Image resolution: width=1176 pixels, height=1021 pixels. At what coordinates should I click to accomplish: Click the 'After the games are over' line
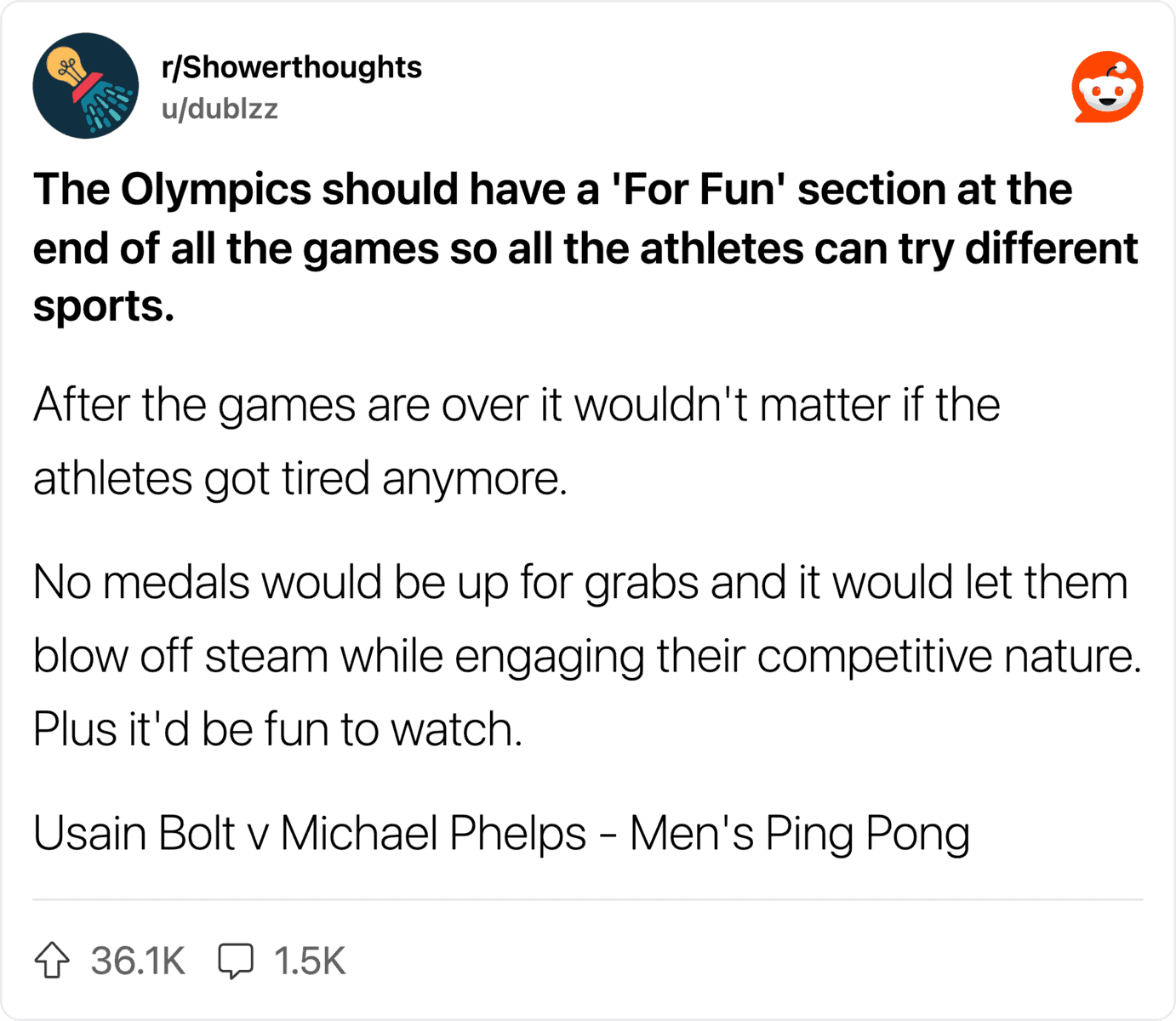517,405
